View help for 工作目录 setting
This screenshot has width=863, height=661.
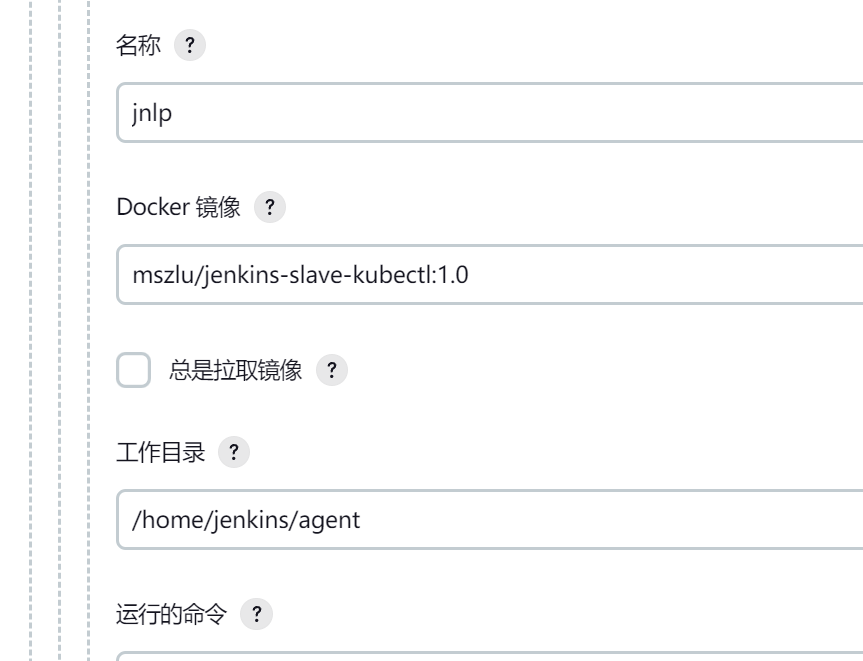tap(234, 452)
